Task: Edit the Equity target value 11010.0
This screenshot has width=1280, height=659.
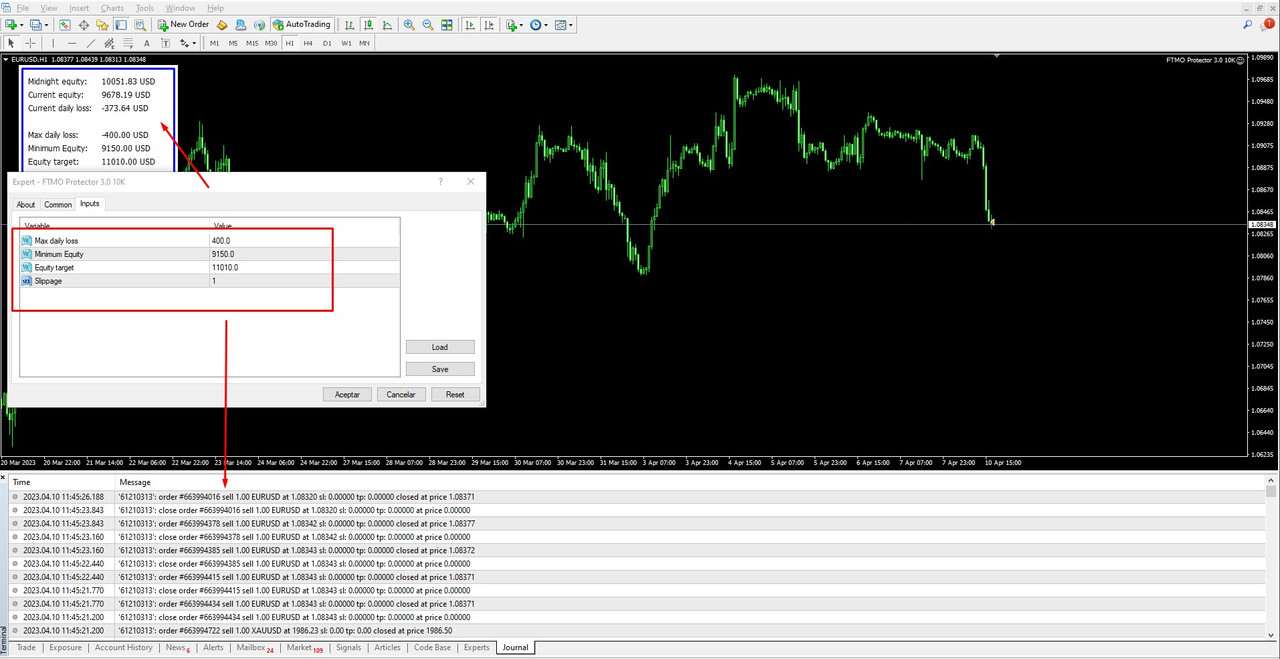Action: (304, 268)
